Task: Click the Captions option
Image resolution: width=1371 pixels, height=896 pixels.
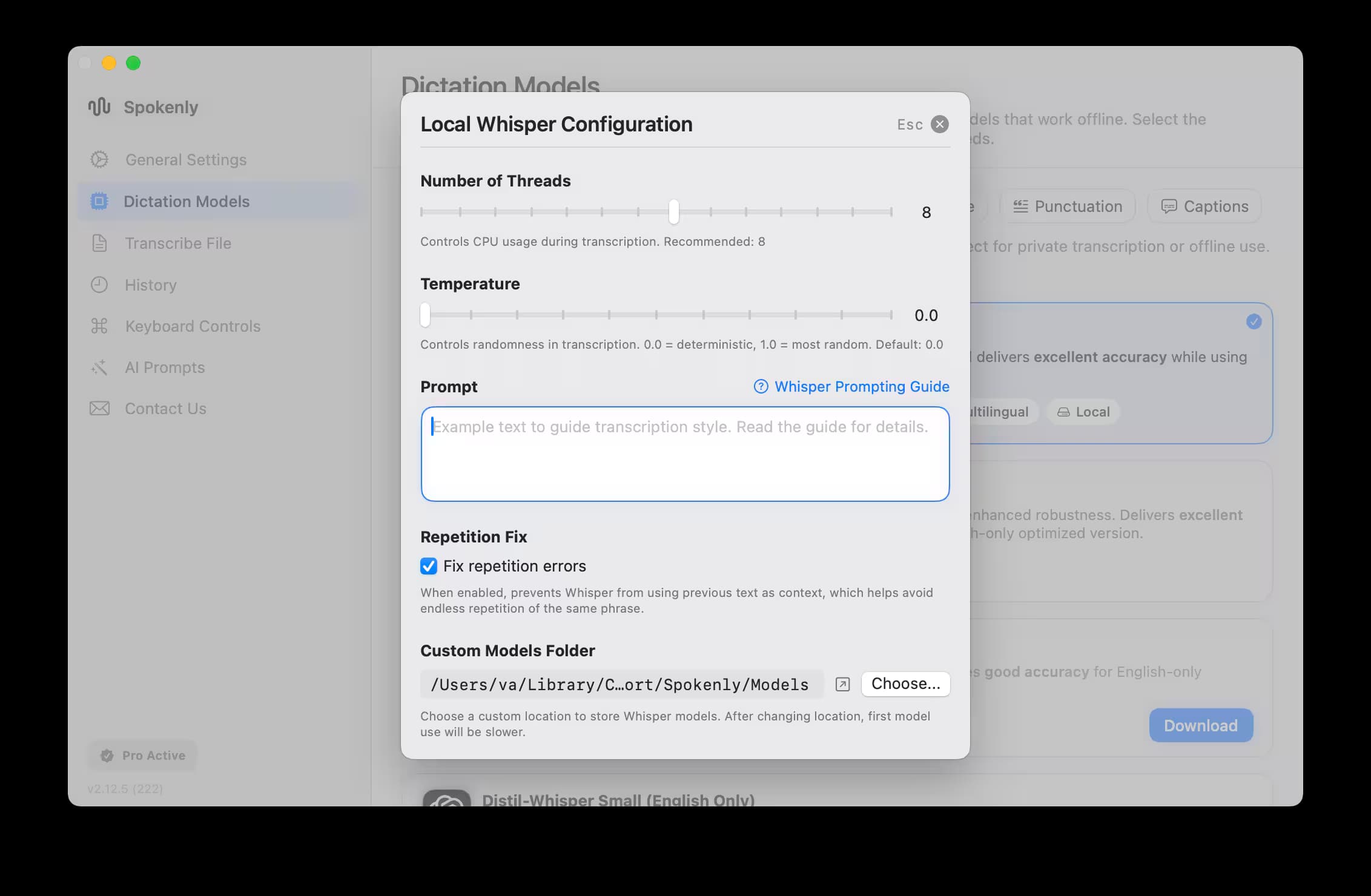Action: (1204, 206)
